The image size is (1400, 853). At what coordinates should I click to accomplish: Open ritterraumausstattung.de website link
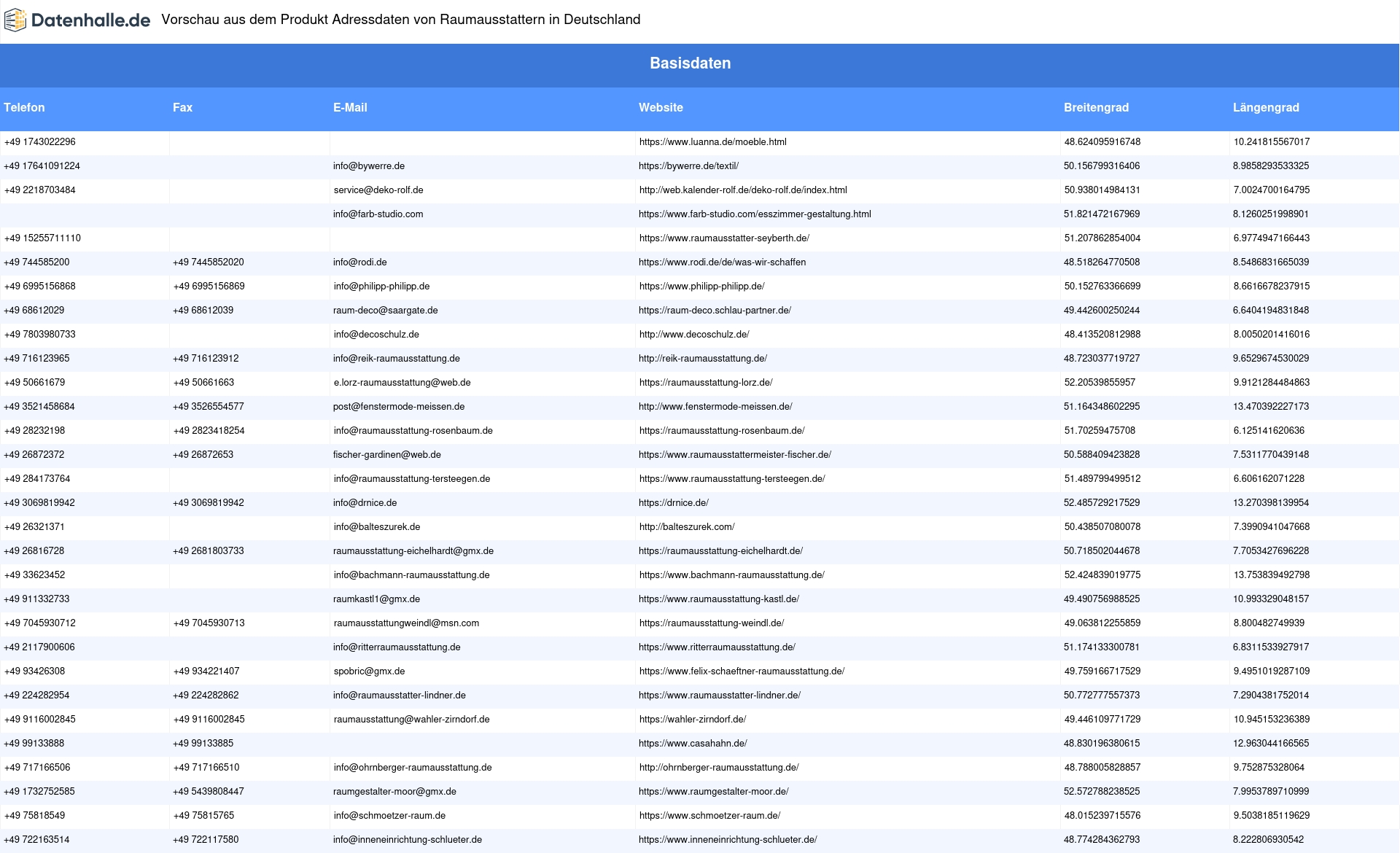coord(717,647)
